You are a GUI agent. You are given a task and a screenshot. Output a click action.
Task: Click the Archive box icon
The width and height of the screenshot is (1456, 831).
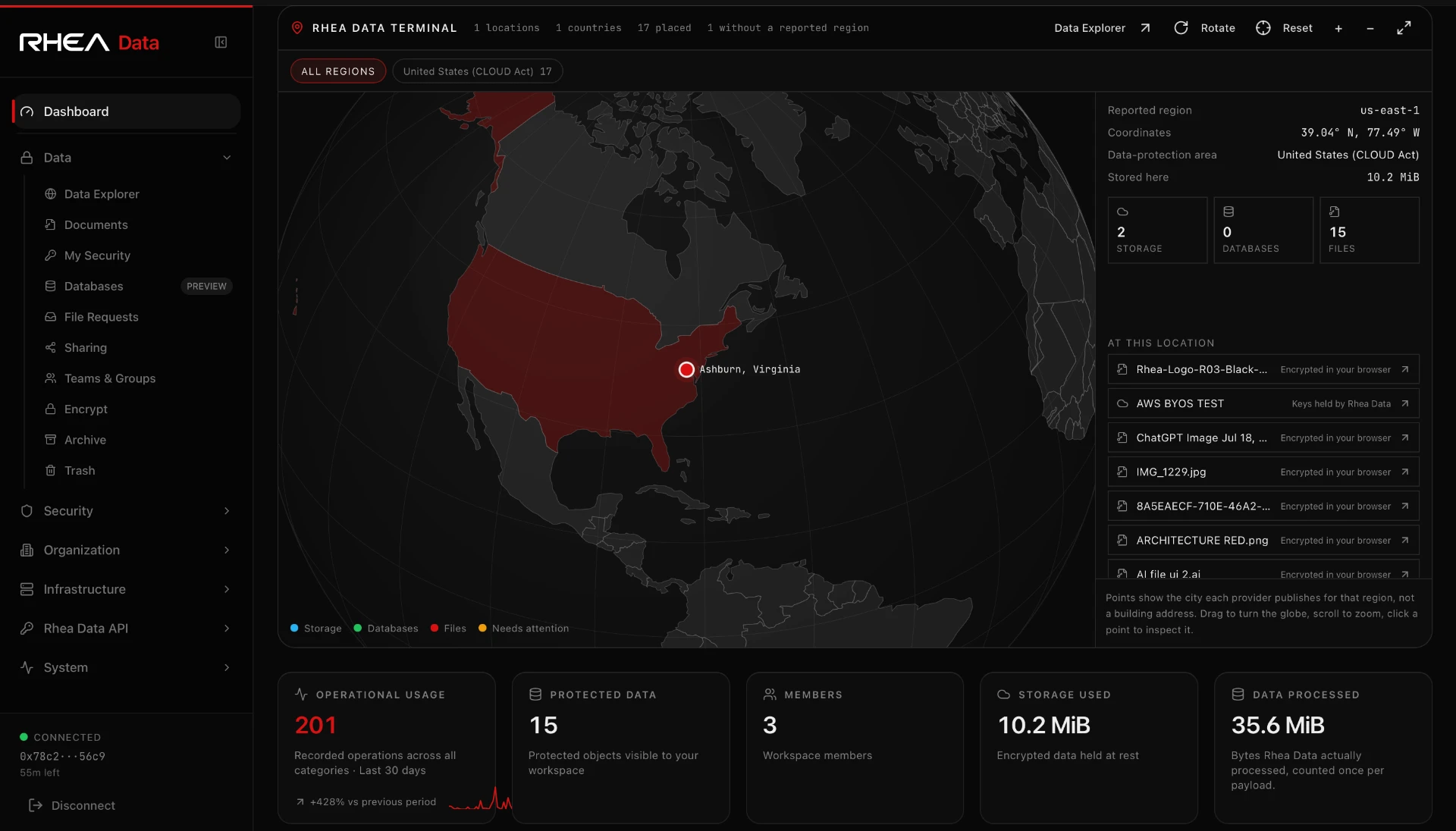[51, 440]
